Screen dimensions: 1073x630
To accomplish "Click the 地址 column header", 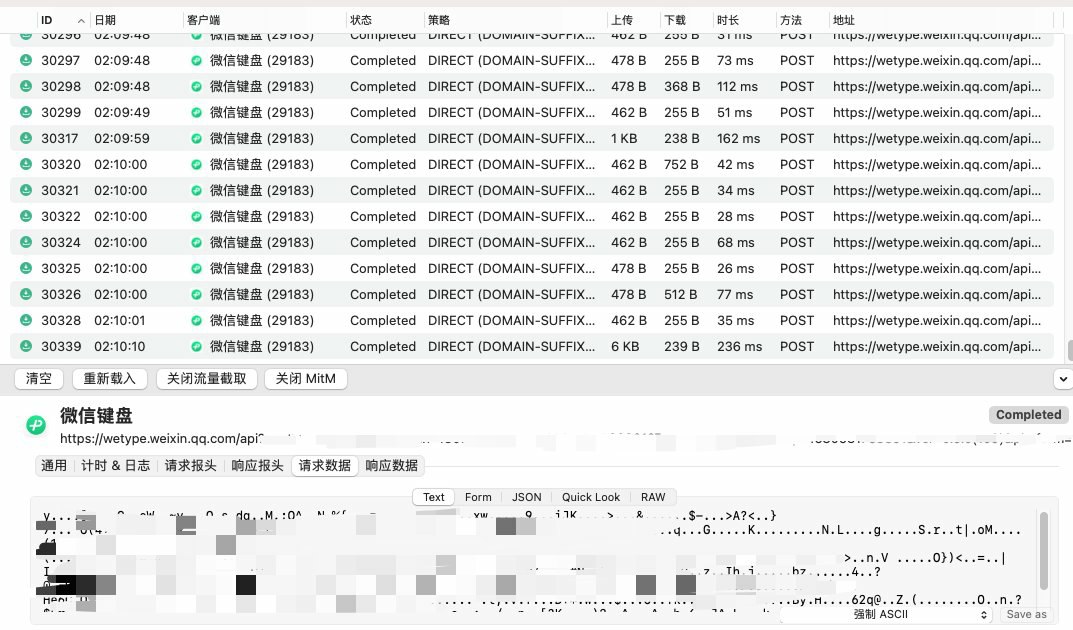I will point(944,21).
